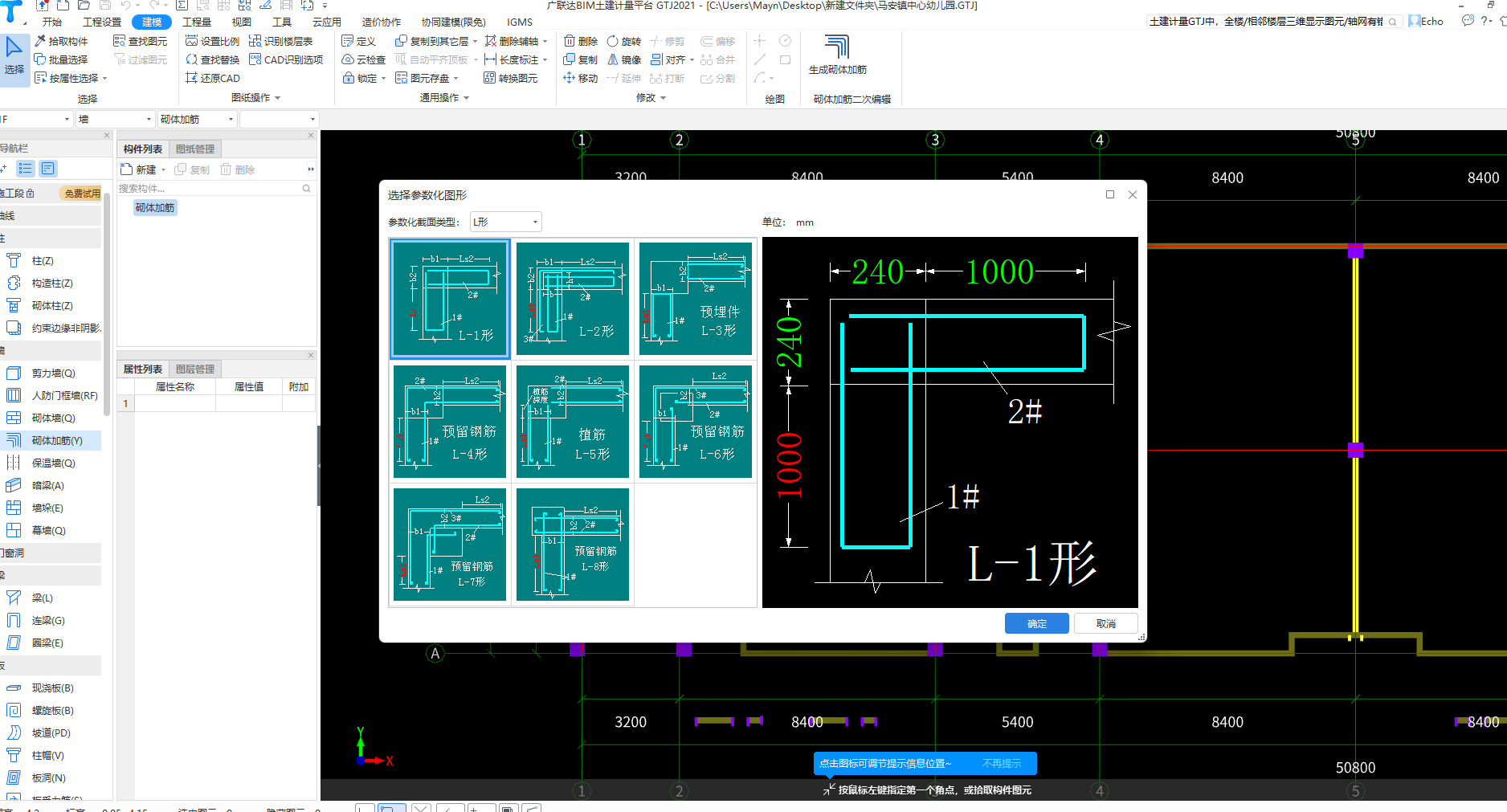Open CAD识别选项 settings
Viewport: 1507px width, 812px height.
tap(286, 59)
